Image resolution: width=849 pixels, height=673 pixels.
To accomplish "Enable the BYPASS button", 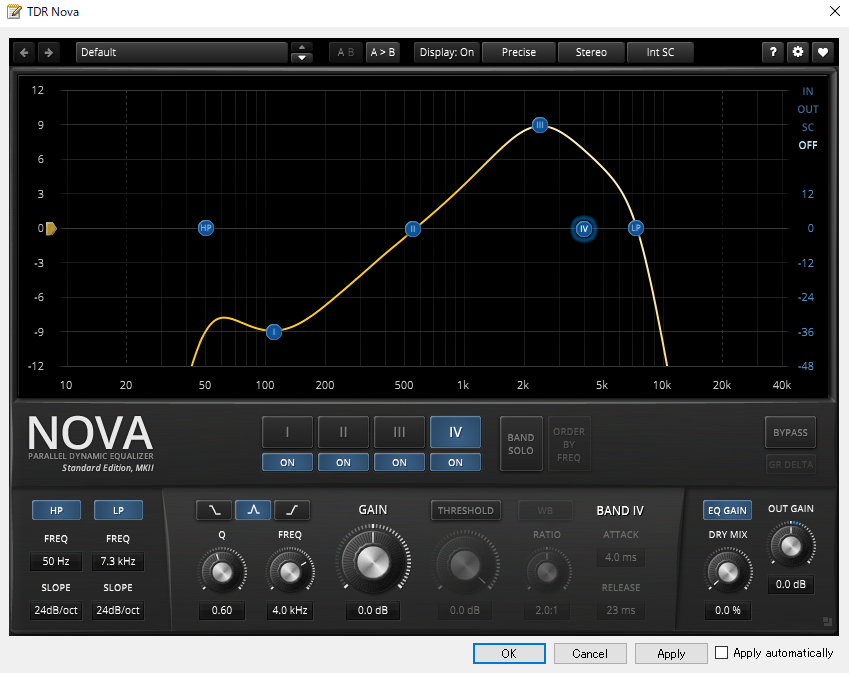I will click(x=790, y=433).
